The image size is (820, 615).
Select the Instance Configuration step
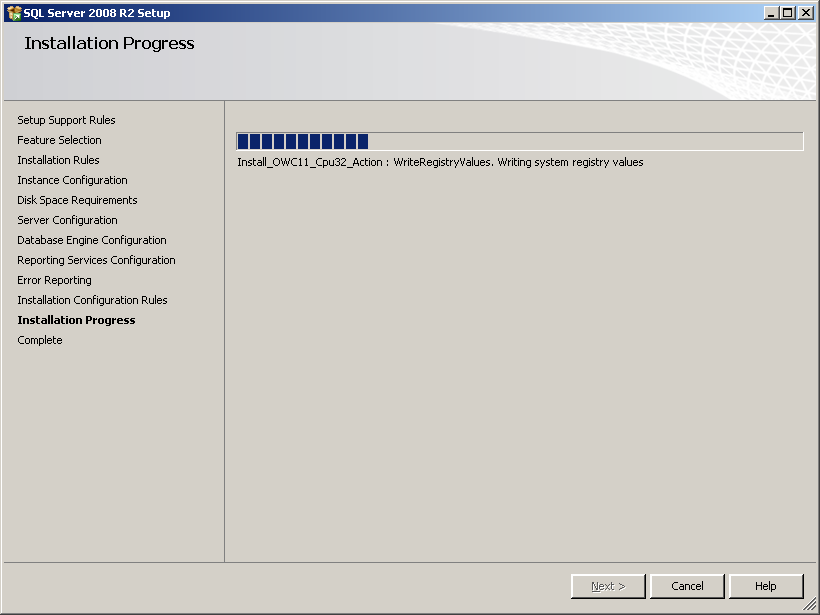tap(72, 180)
